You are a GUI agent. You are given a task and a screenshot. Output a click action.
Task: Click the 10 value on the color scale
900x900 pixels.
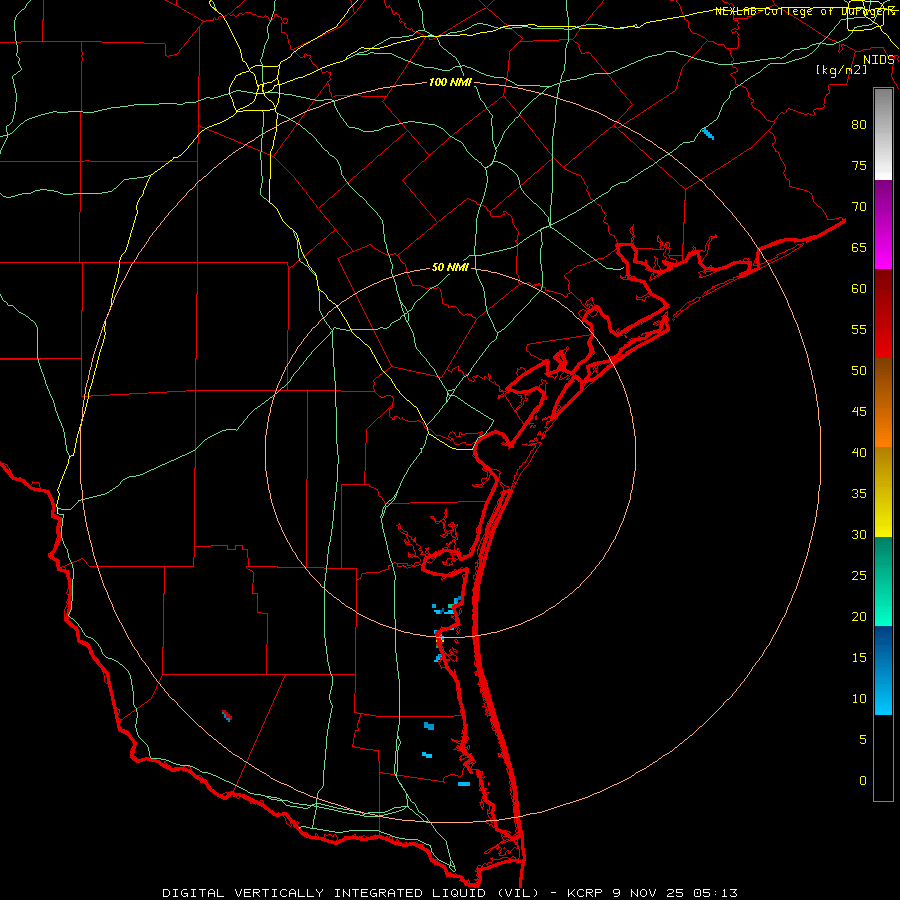coord(859,699)
